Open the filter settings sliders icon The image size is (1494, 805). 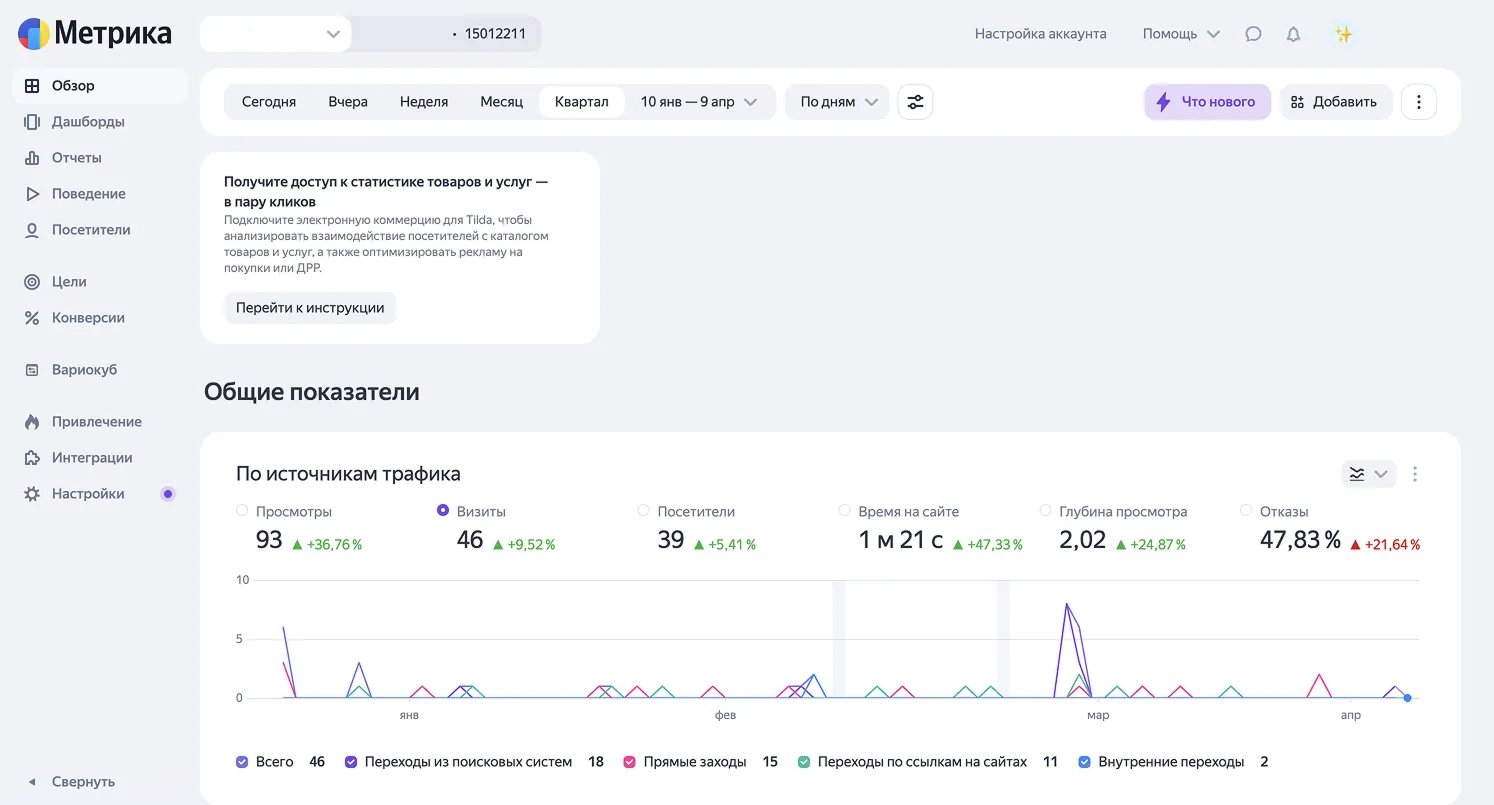point(915,102)
